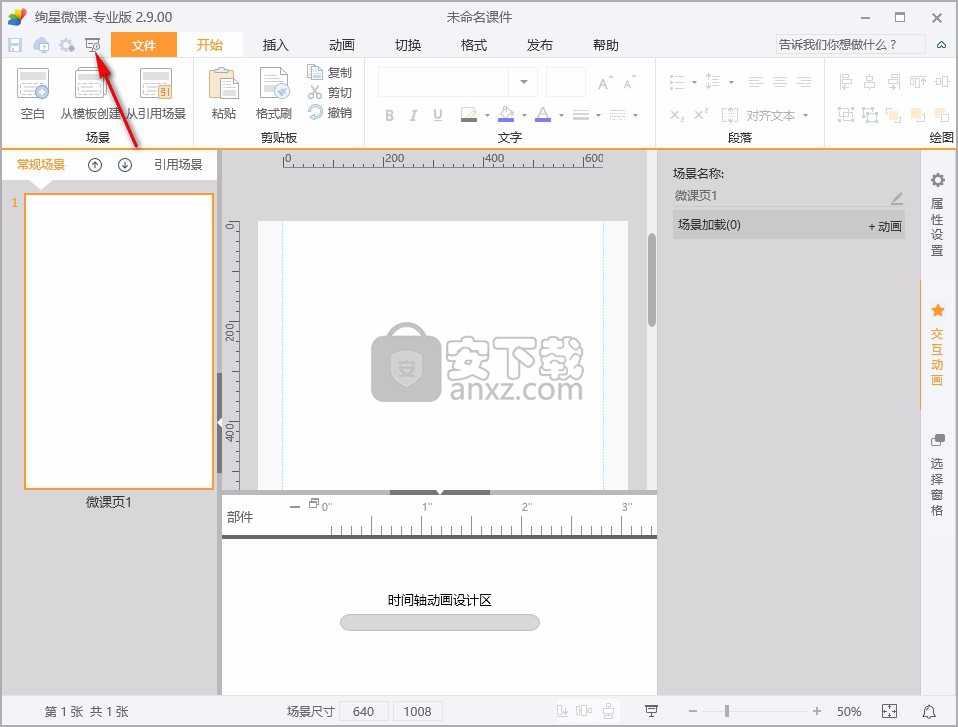Click the + 动画 add animation button
The width and height of the screenshot is (958, 727).
[885, 227]
